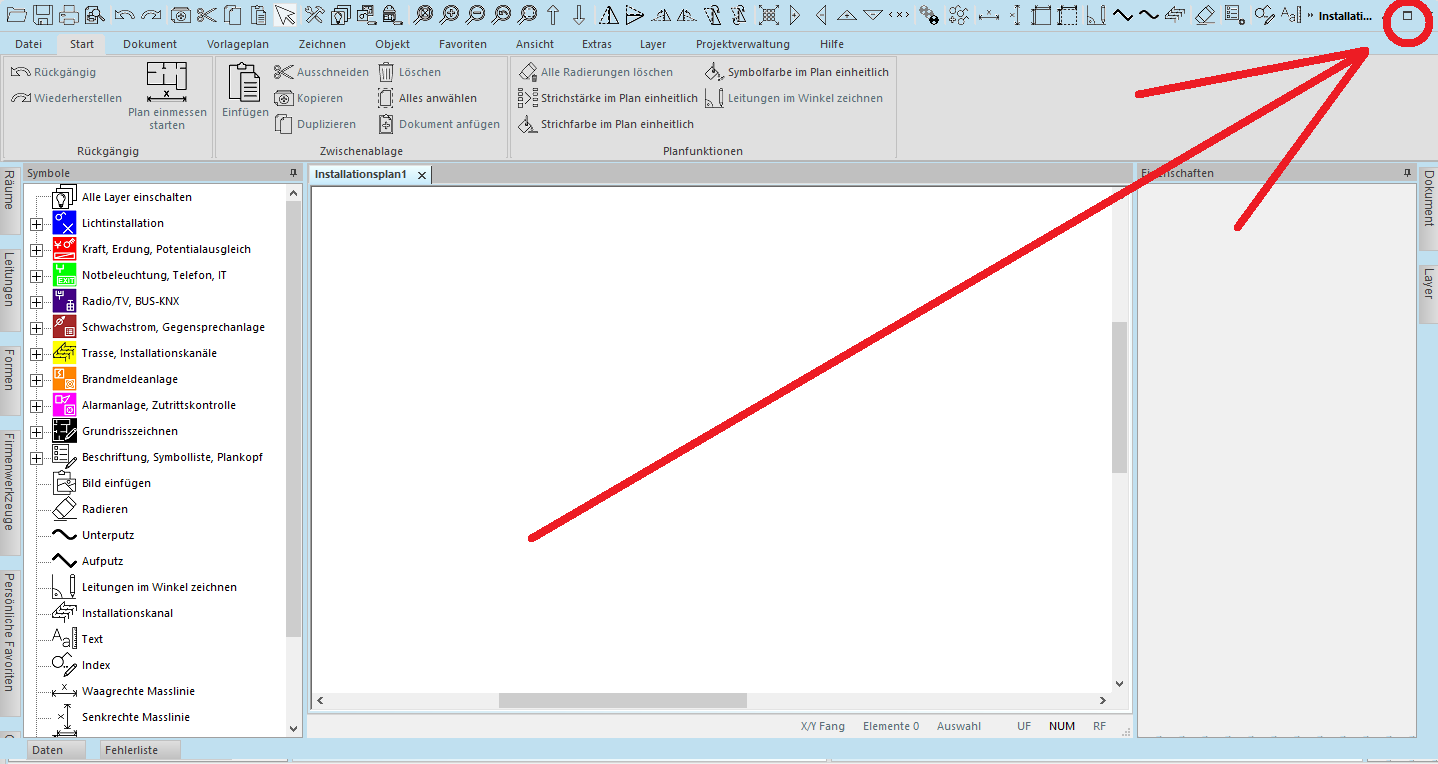The image size is (1438, 764).
Task: Click the zoom in magnifier icon
Action: 449,15
